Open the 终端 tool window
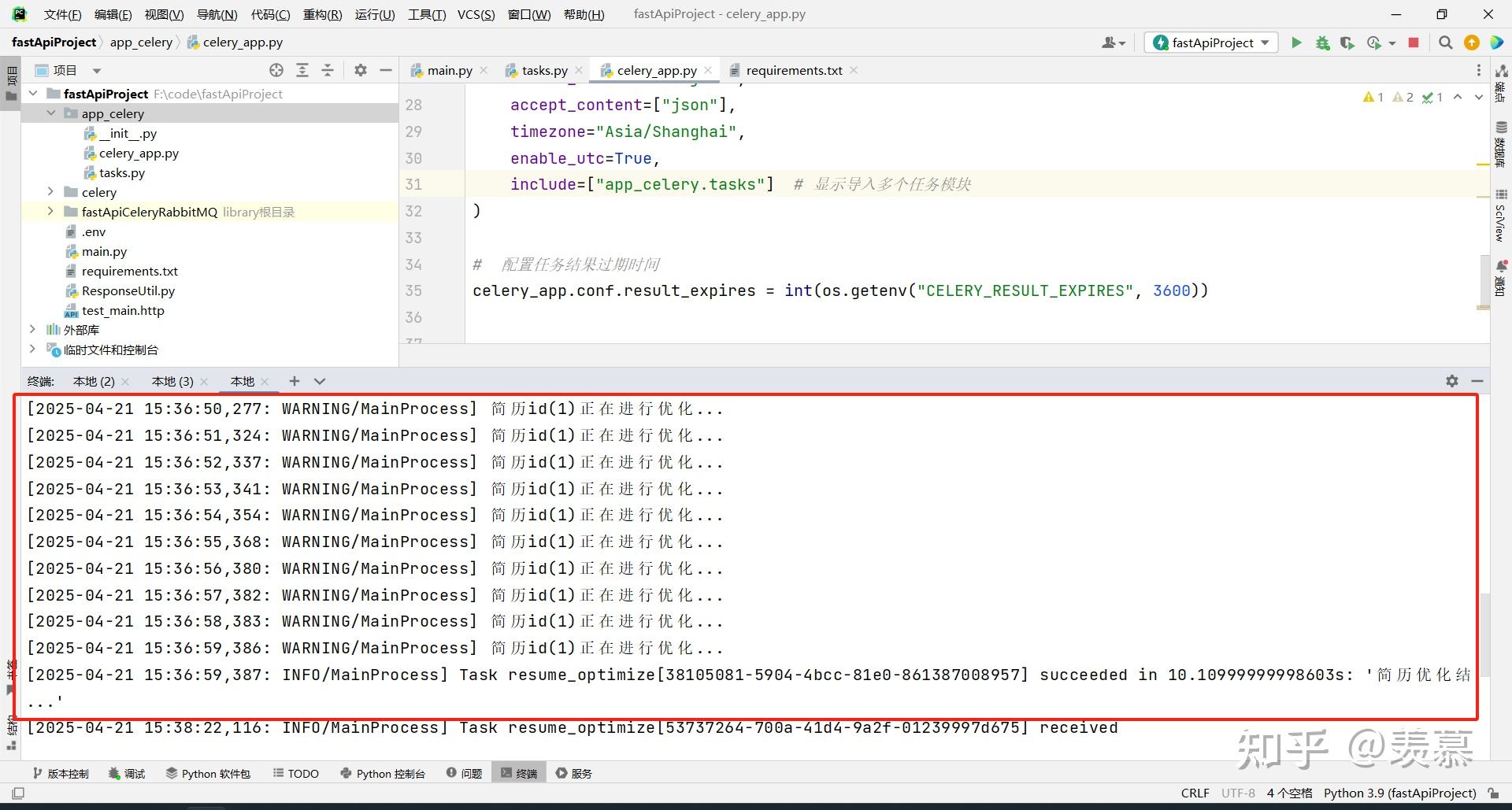The image size is (1512, 810). point(518,773)
